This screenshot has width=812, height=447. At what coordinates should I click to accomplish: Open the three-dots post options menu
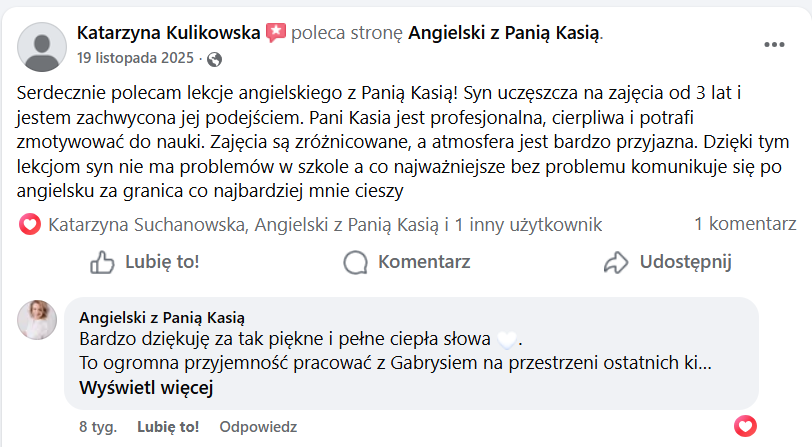point(774,45)
